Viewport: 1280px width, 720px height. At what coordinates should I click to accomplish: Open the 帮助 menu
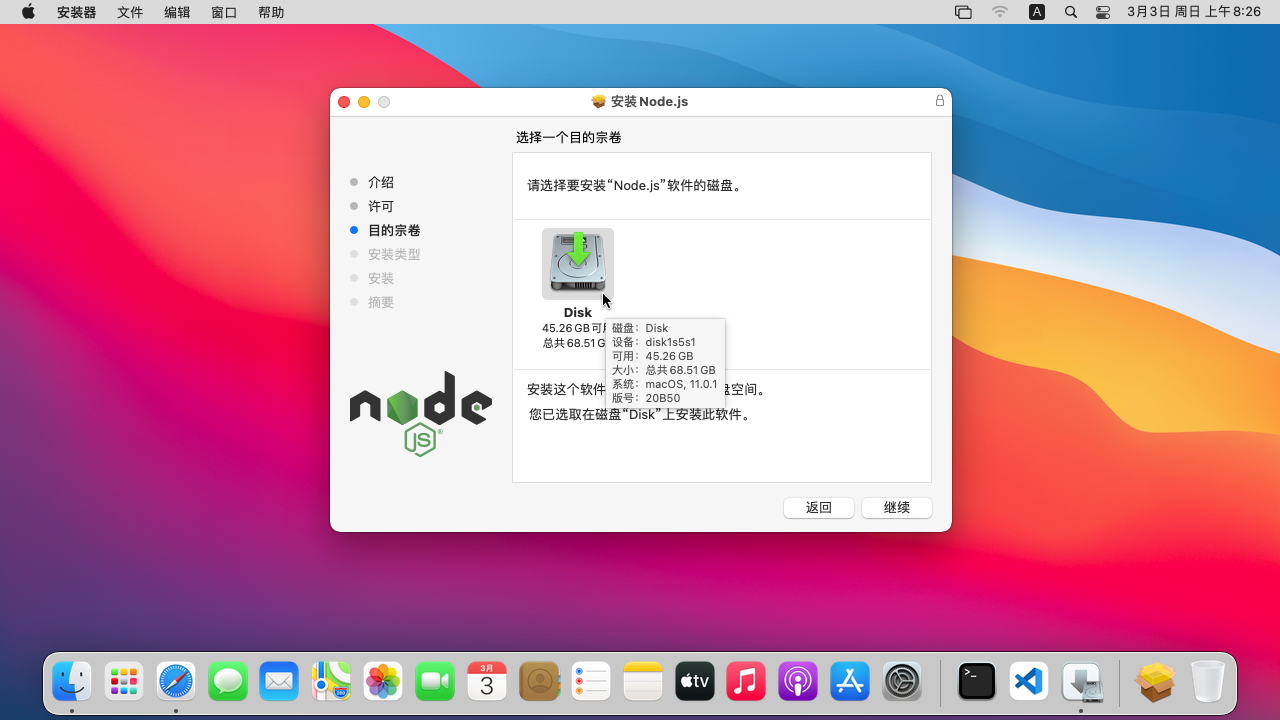click(271, 12)
